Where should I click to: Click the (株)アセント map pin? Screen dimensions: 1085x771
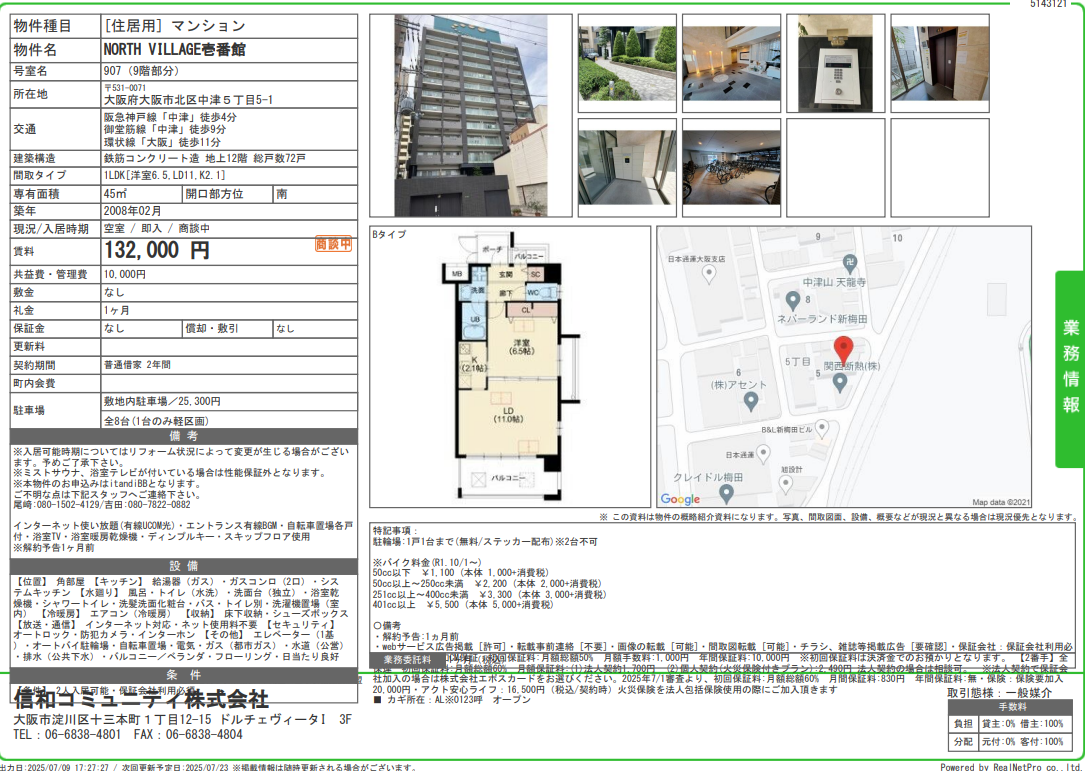pyautogui.click(x=752, y=401)
